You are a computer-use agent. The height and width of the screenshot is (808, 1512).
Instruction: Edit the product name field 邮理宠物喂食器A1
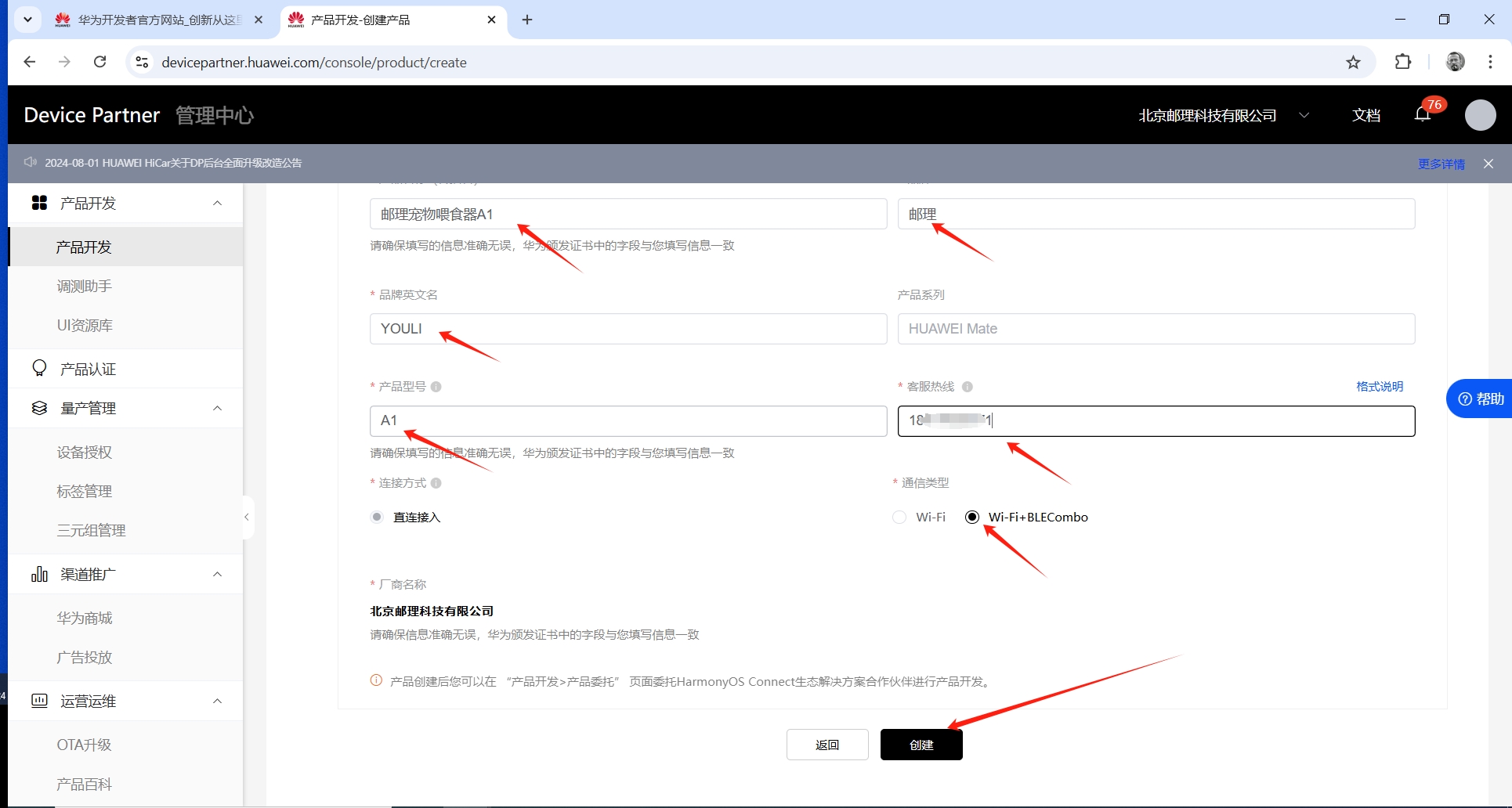pyautogui.click(x=628, y=214)
